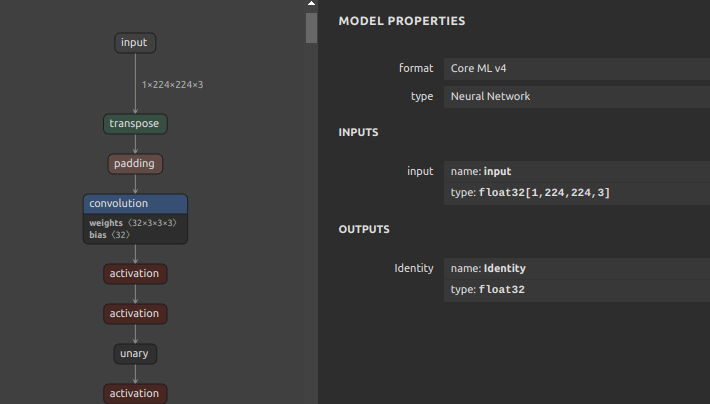
Task: Select the padding layer node
Action: (135, 163)
